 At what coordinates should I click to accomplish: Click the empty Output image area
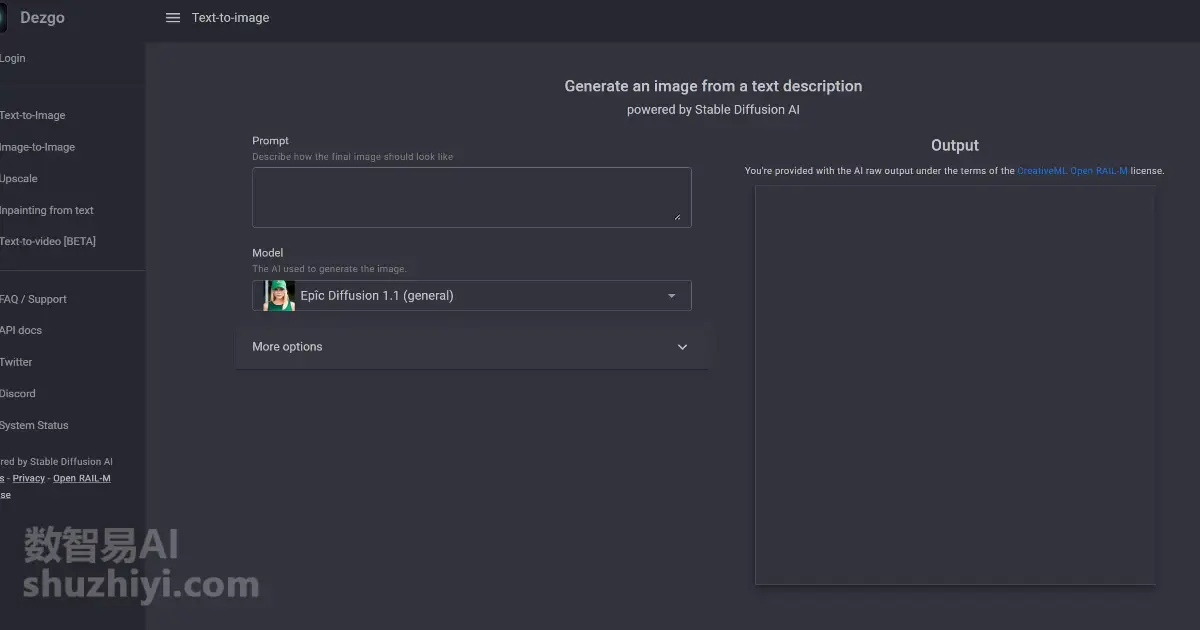955,385
